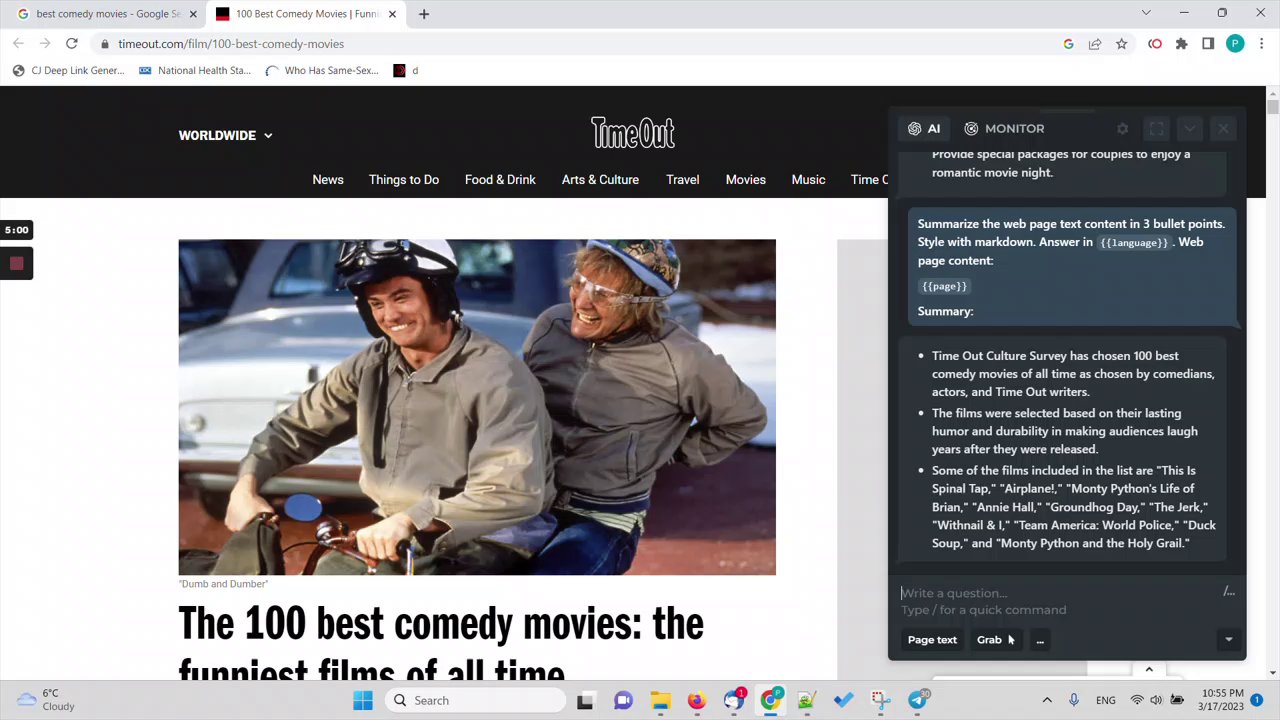Share this page icon

(x=1095, y=44)
